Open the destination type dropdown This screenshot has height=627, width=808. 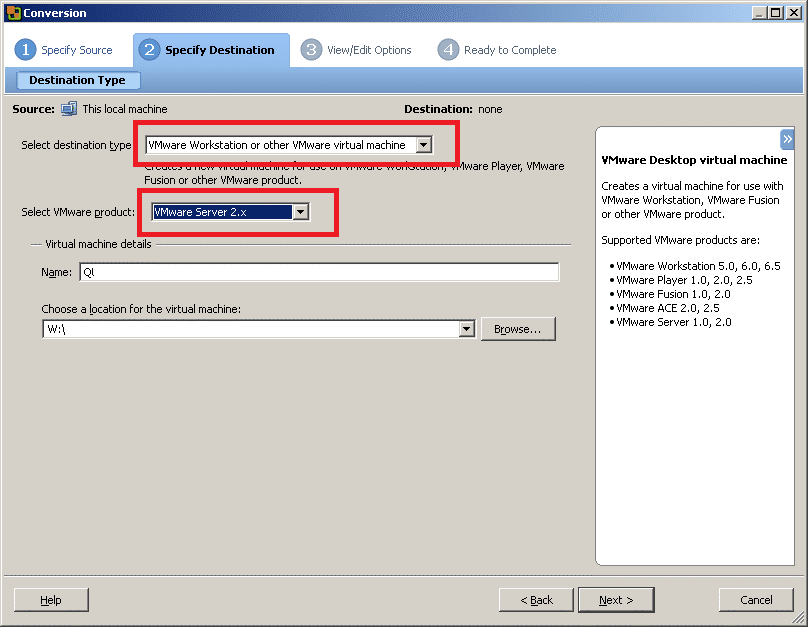tap(424, 145)
